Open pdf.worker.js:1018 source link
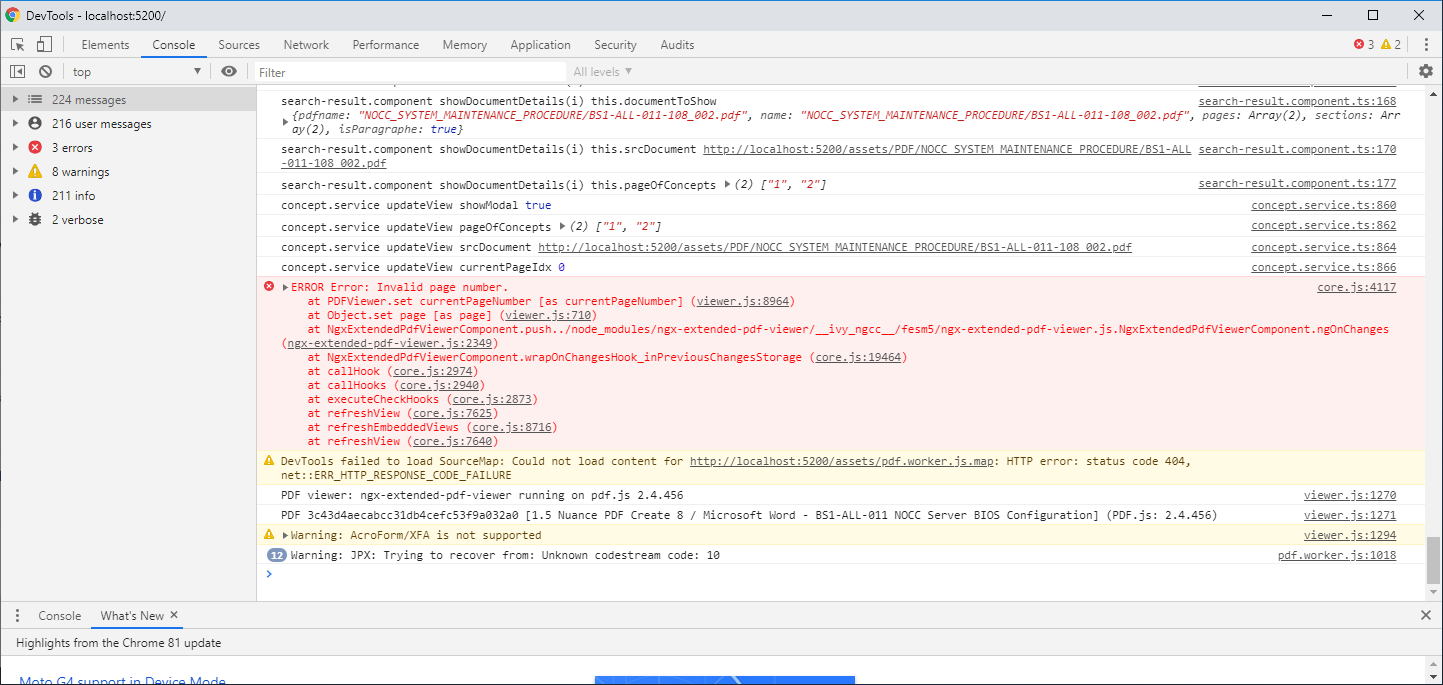This screenshot has height=685, width=1443. pos(1337,555)
